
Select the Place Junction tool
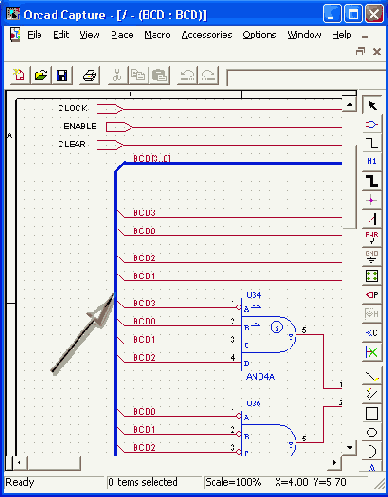click(x=372, y=200)
